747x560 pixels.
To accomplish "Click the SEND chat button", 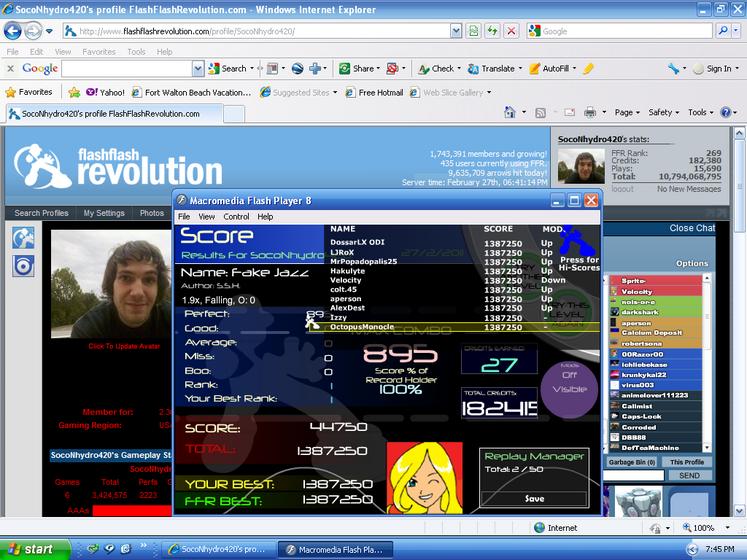I will [x=689, y=475].
